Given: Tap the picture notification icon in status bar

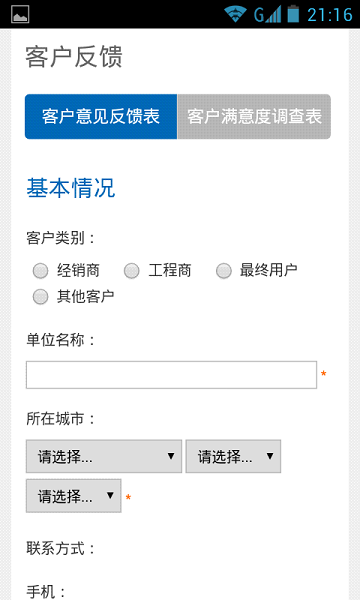Looking at the screenshot, I should point(20,14).
